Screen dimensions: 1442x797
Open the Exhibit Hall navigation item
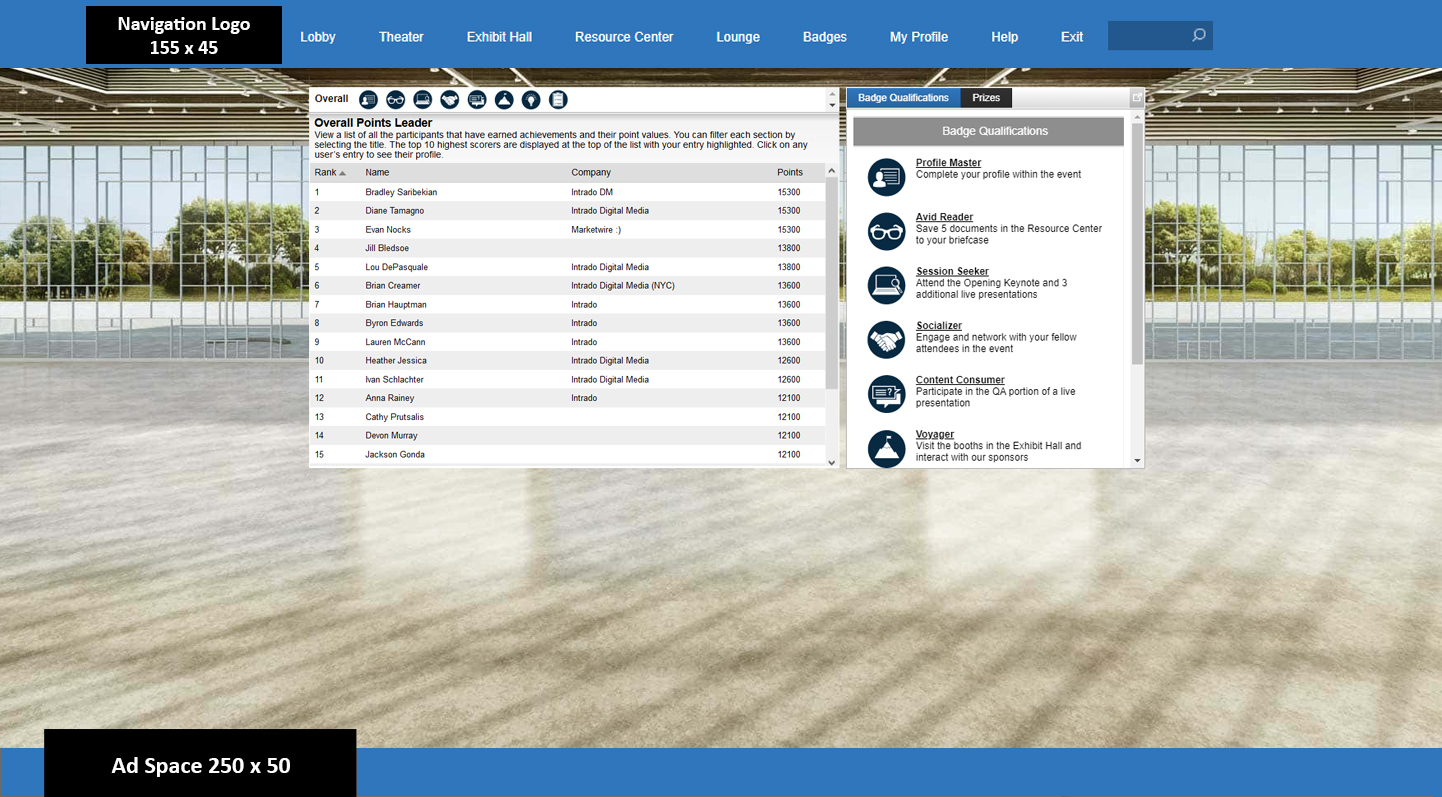[499, 37]
